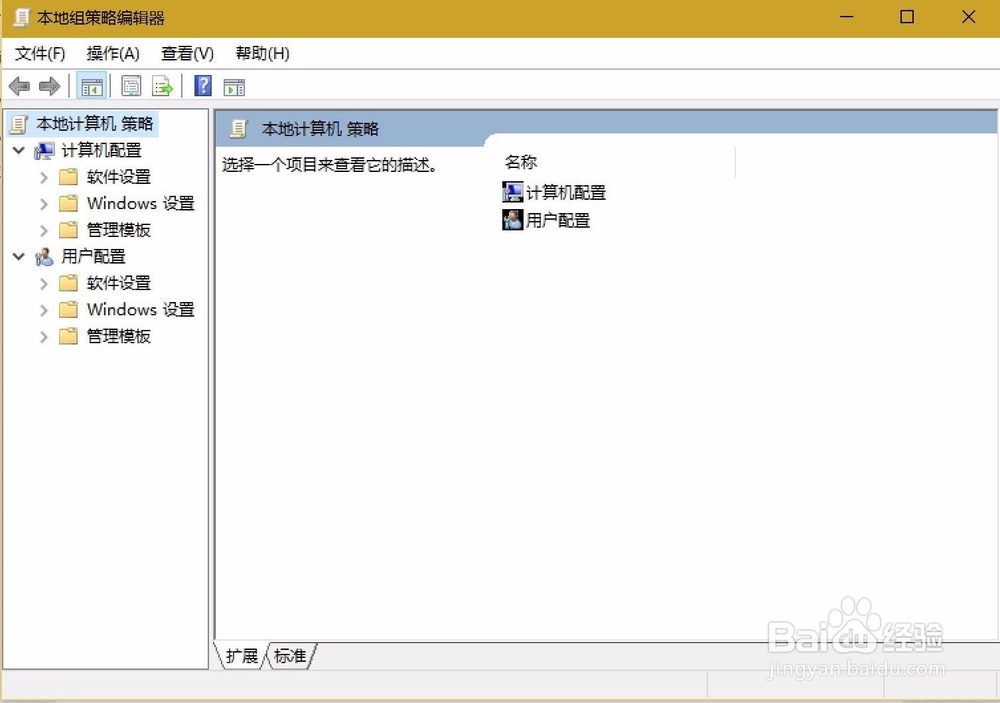Open the 操作(A) menu

113,54
